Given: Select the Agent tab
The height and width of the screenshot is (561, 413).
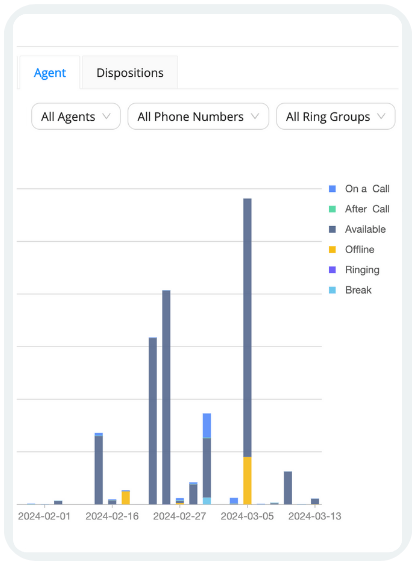Looking at the screenshot, I should [50, 73].
